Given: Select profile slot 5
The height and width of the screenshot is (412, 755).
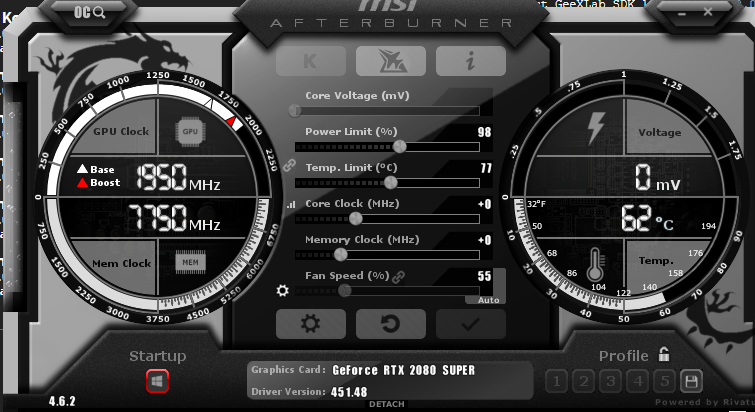Looking at the screenshot, I should [664, 382].
